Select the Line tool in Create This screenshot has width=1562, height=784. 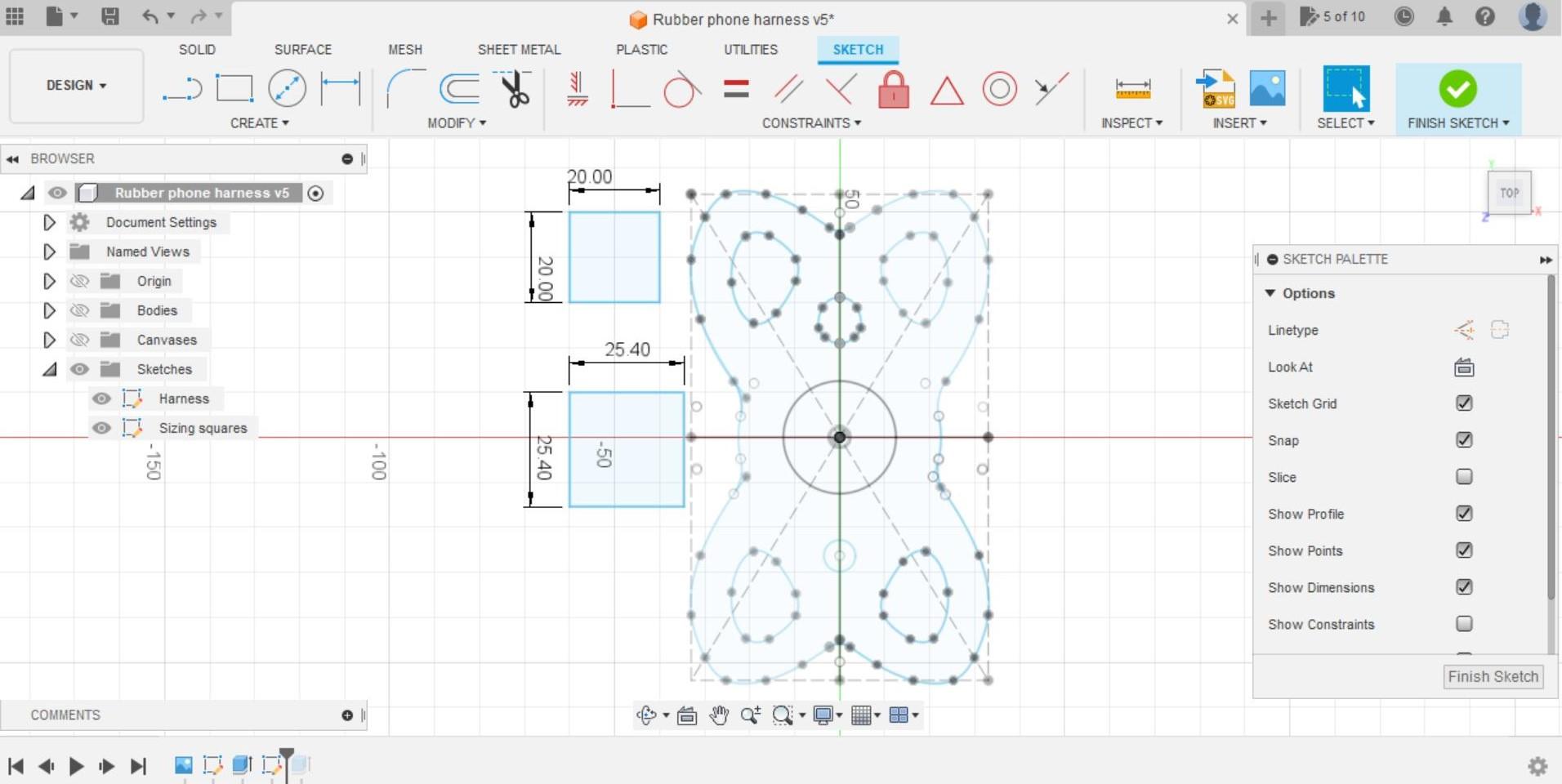pos(182,88)
